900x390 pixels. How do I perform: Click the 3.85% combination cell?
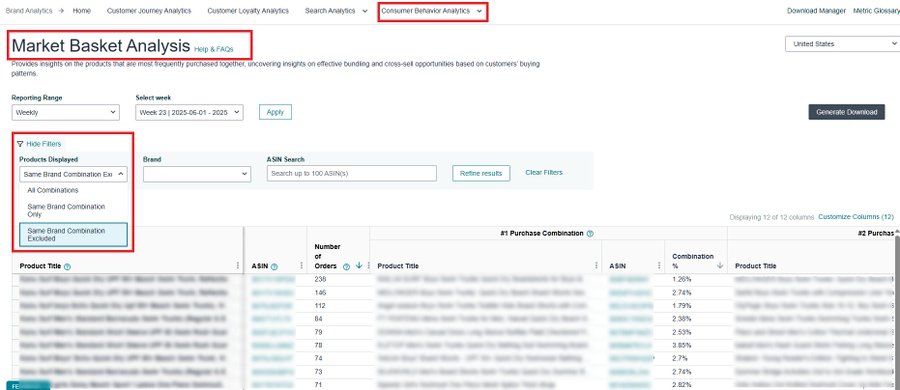681,345
